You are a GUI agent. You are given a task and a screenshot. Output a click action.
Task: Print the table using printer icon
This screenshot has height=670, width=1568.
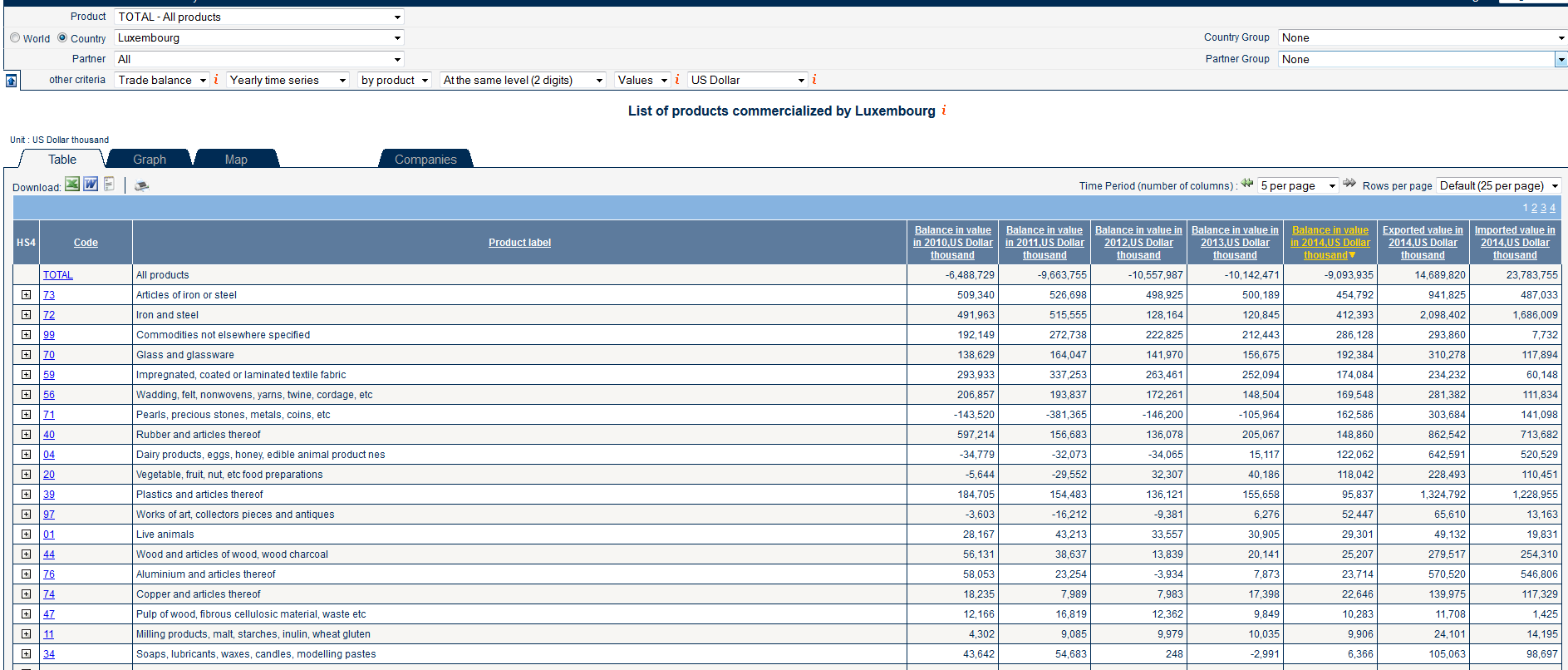[142, 186]
